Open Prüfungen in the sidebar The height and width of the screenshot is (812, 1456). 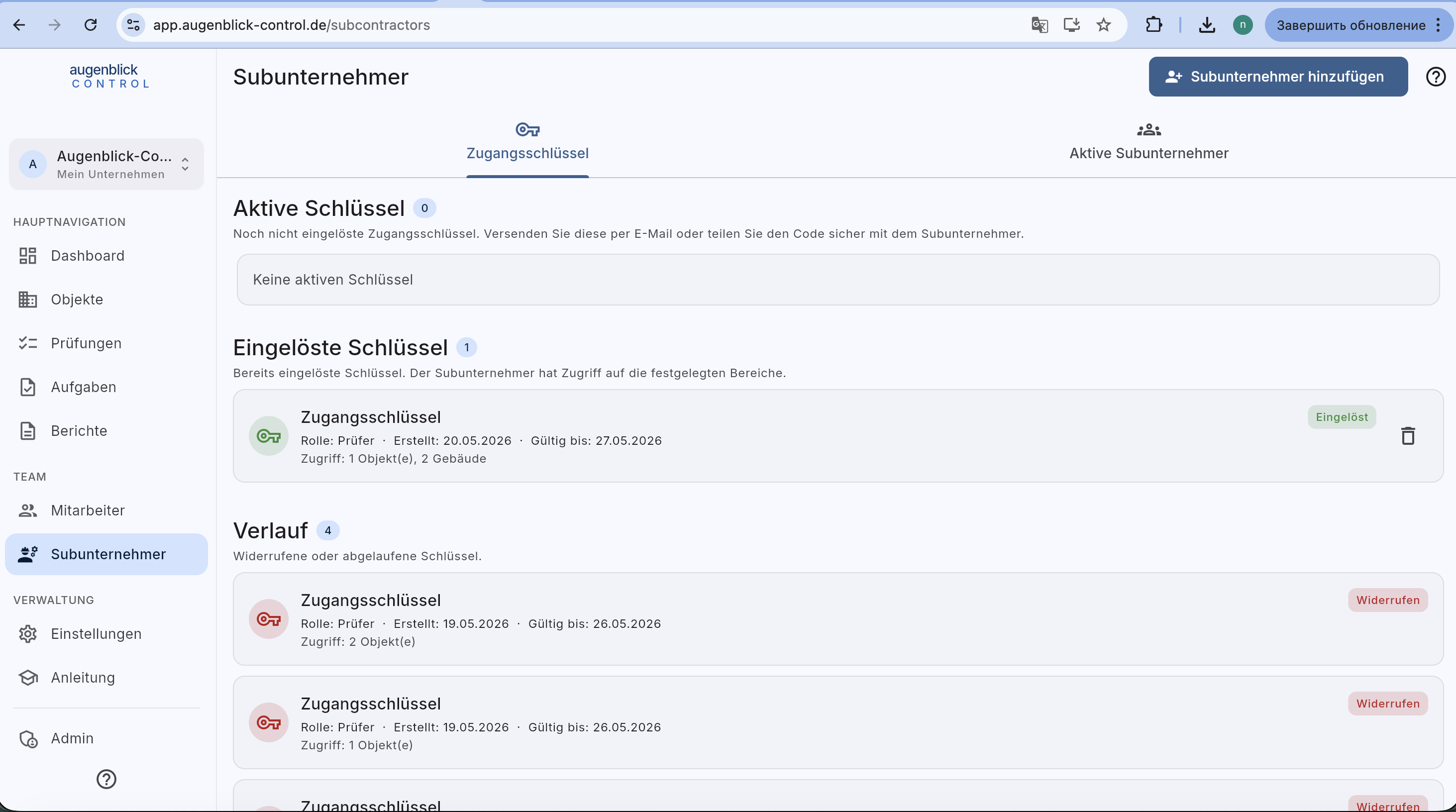pyautogui.click(x=106, y=344)
